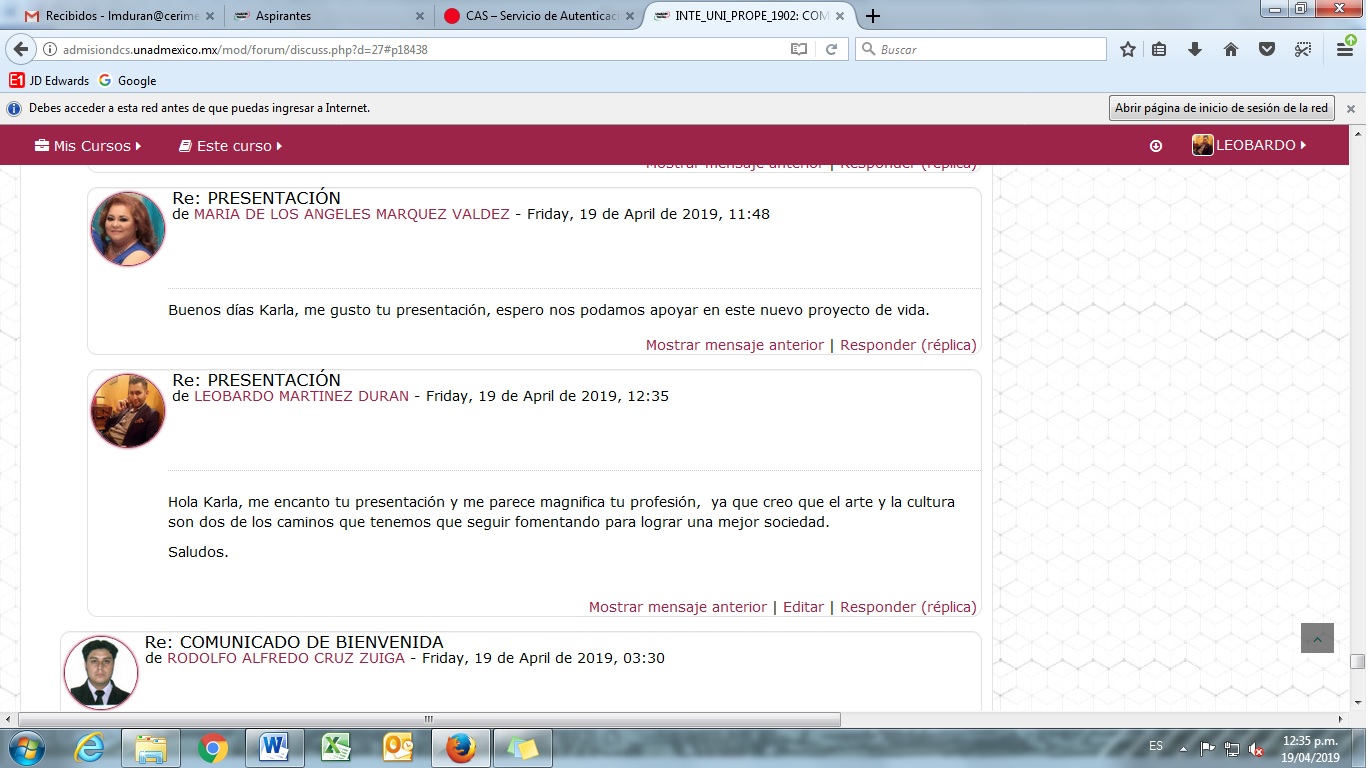The height and width of the screenshot is (768, 1368).
Task: Expand the Mis Cursos menu
Action: tap(88, 146)
